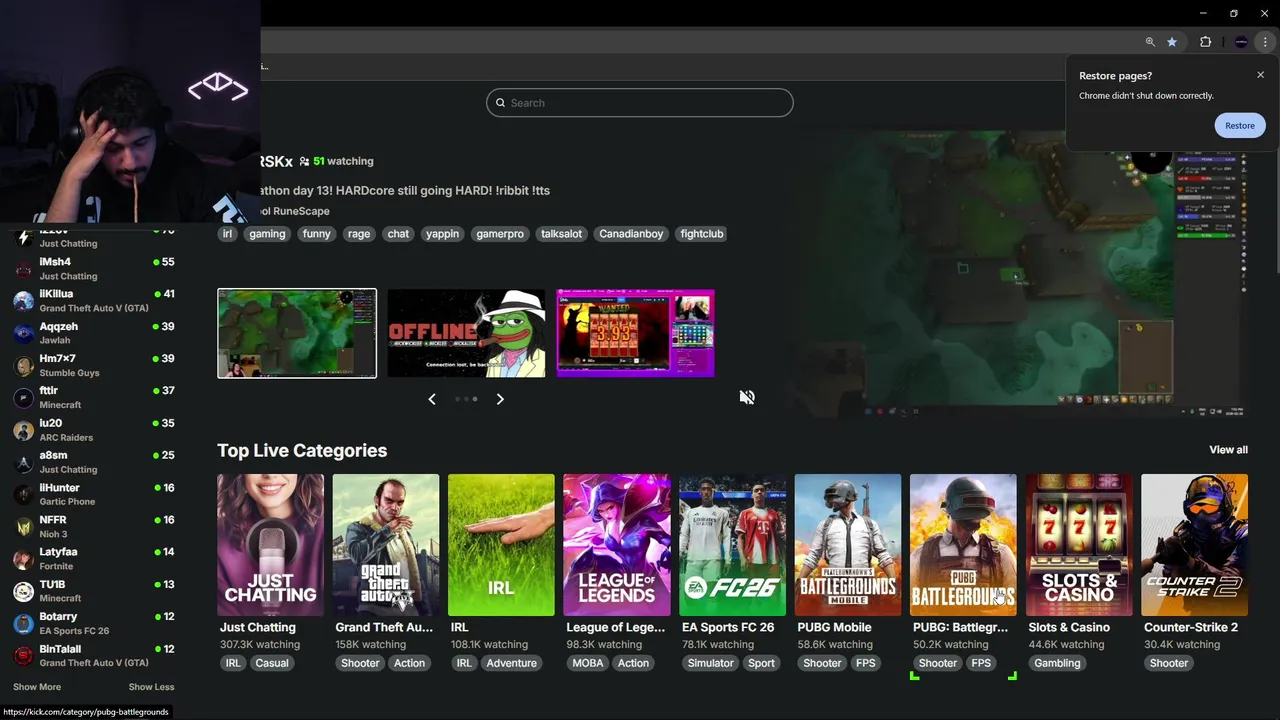Open Chrome three-dot menu
This screenshot has height=720, width=1280.
(1265, 42)
